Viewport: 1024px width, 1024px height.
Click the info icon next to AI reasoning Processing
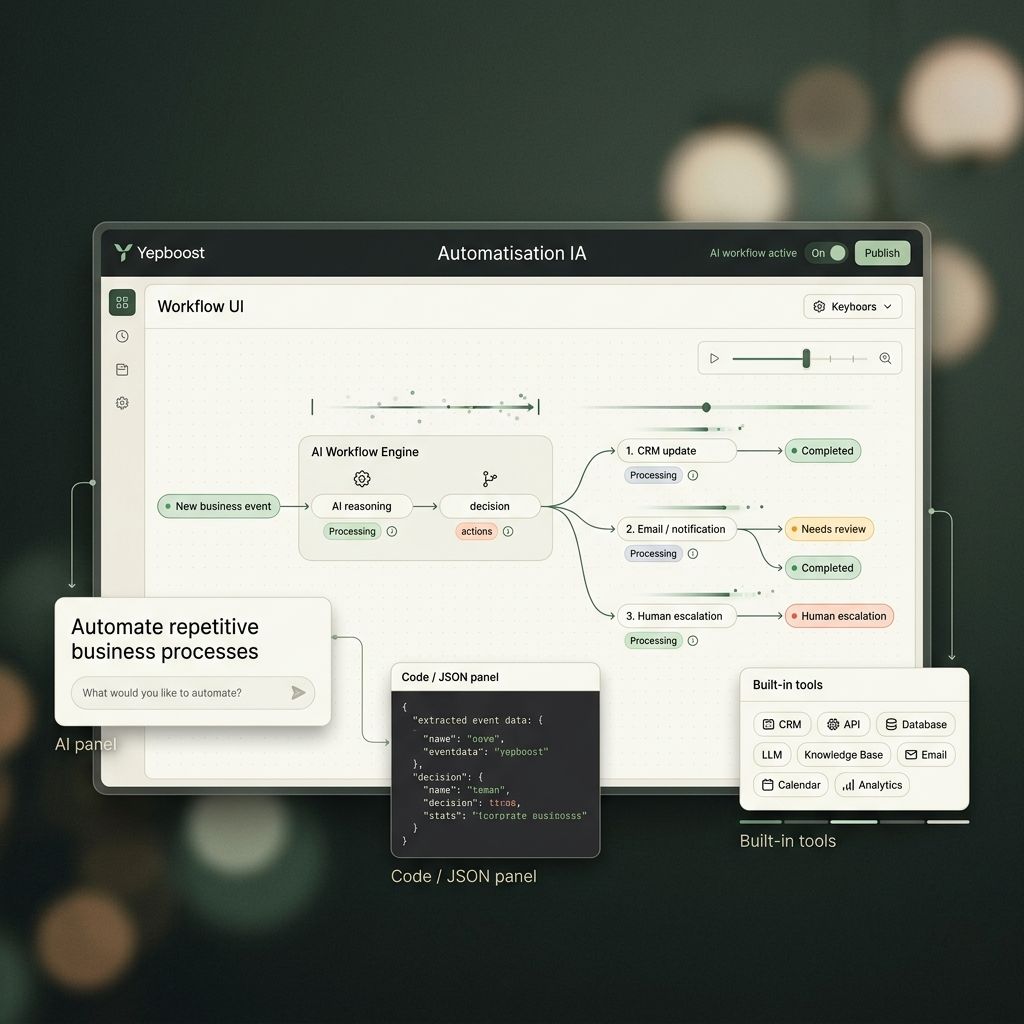coord(392,532)
